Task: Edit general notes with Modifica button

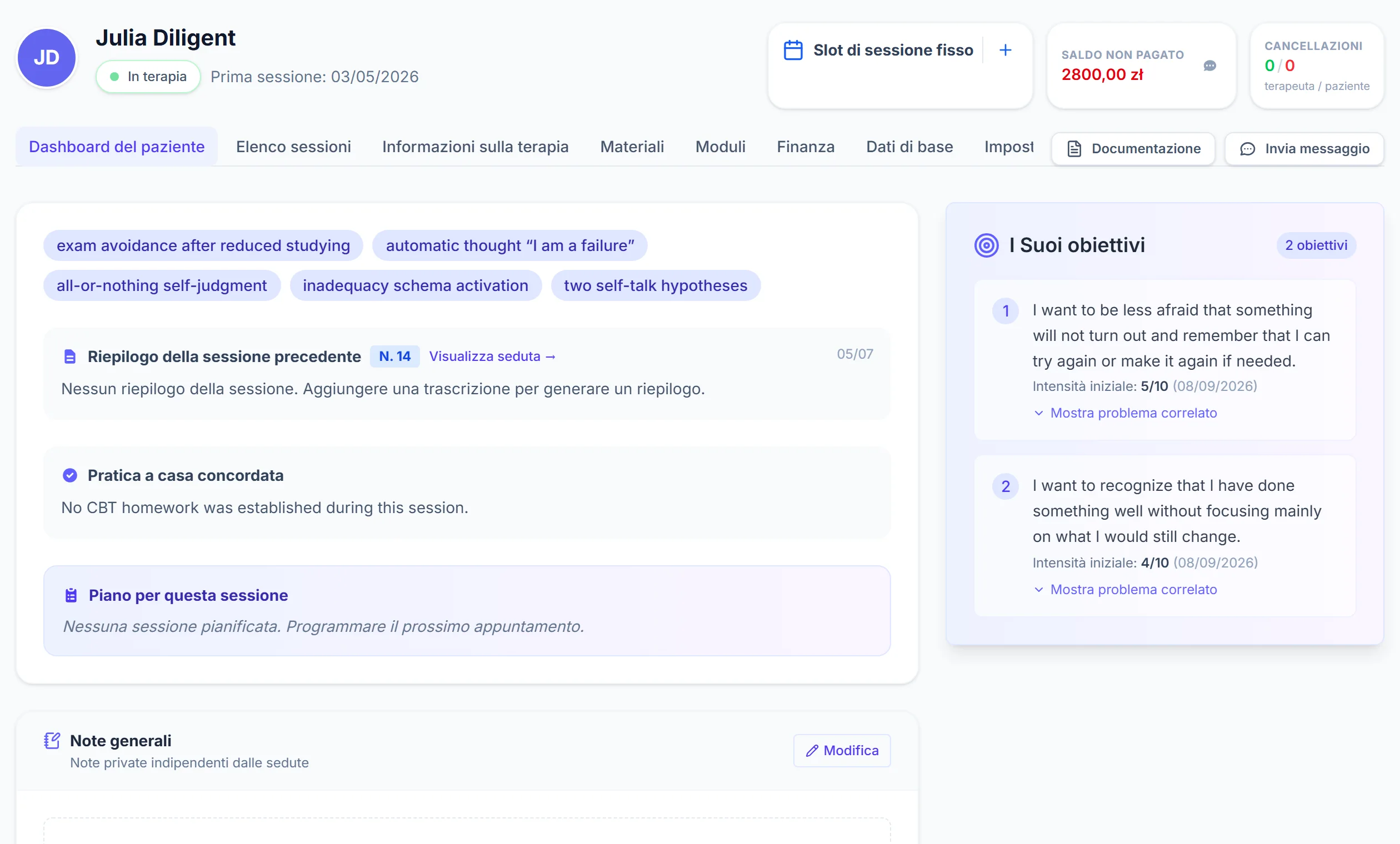Action: click(842, 750)
